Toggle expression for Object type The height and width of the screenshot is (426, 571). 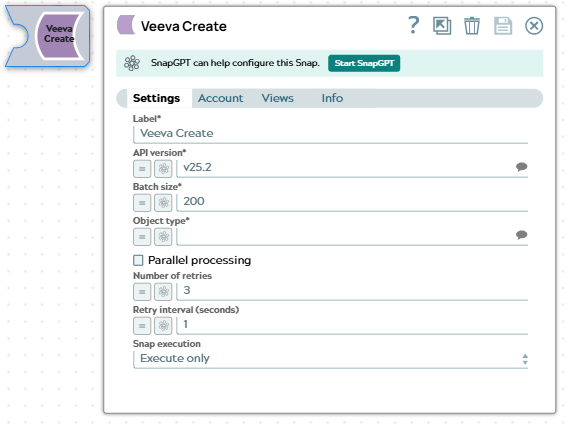point(142,237)
